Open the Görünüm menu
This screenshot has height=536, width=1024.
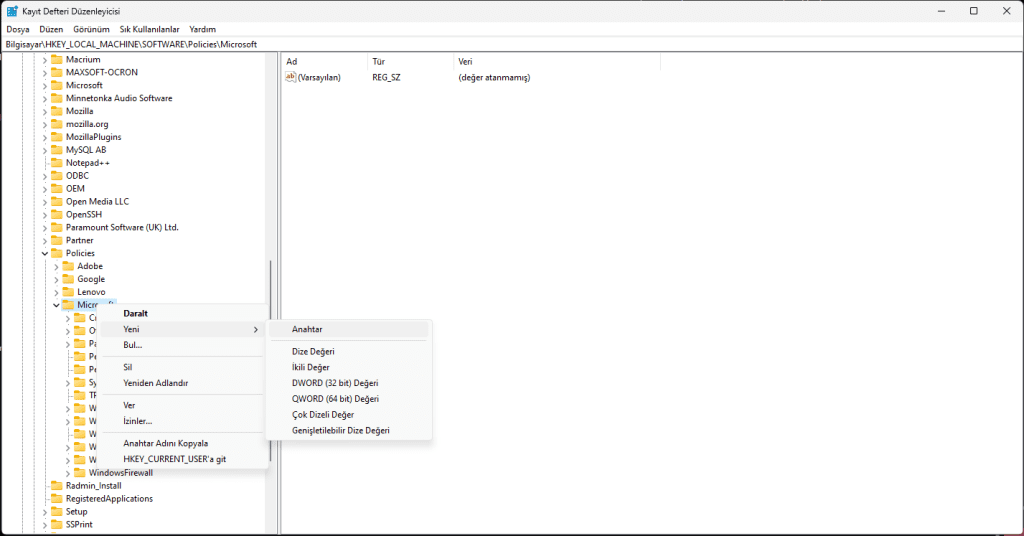(x=91, y=29)
